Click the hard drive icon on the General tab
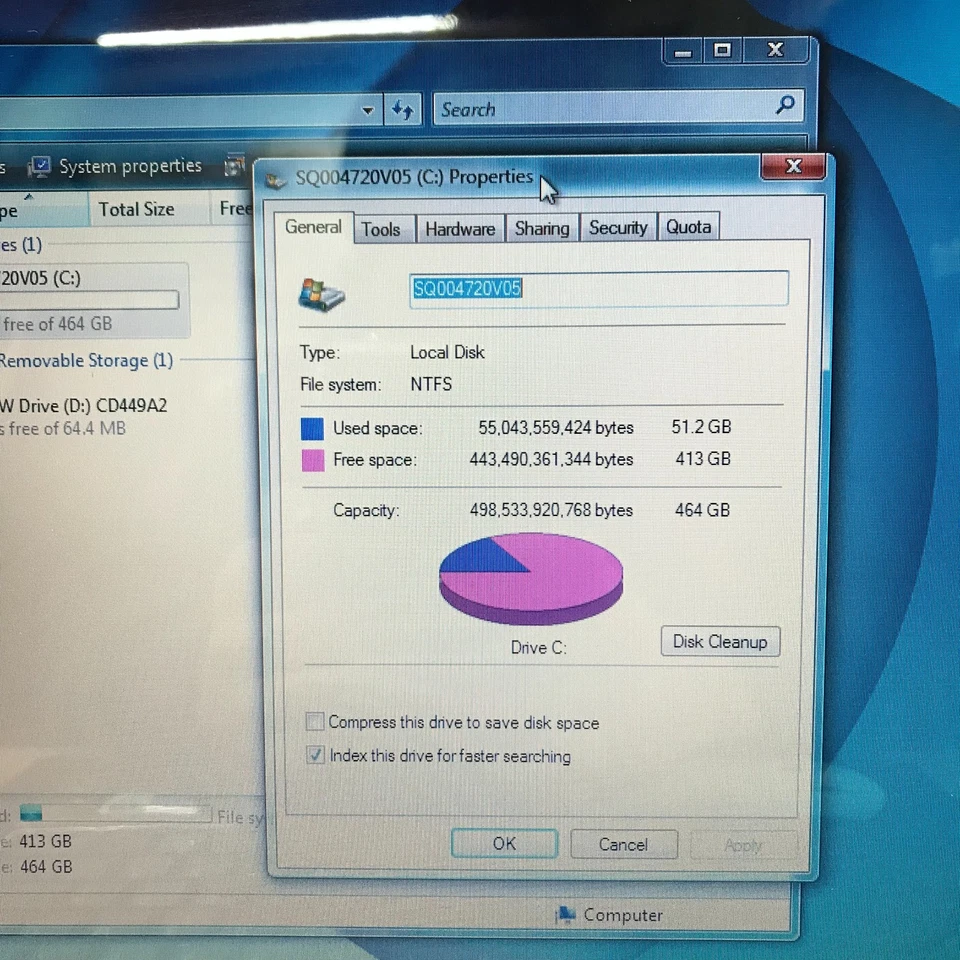Screen dimensions: 960x960 point(320,295)
